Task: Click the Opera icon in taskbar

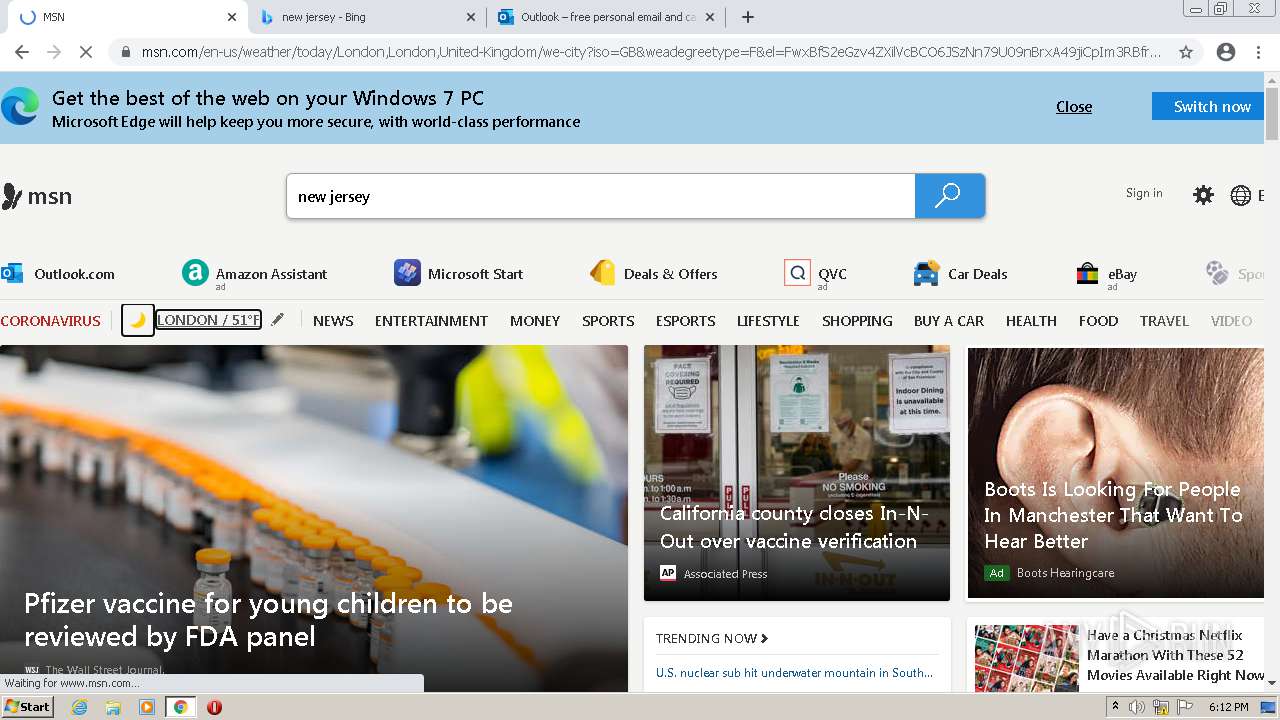Action: point(214,707)
